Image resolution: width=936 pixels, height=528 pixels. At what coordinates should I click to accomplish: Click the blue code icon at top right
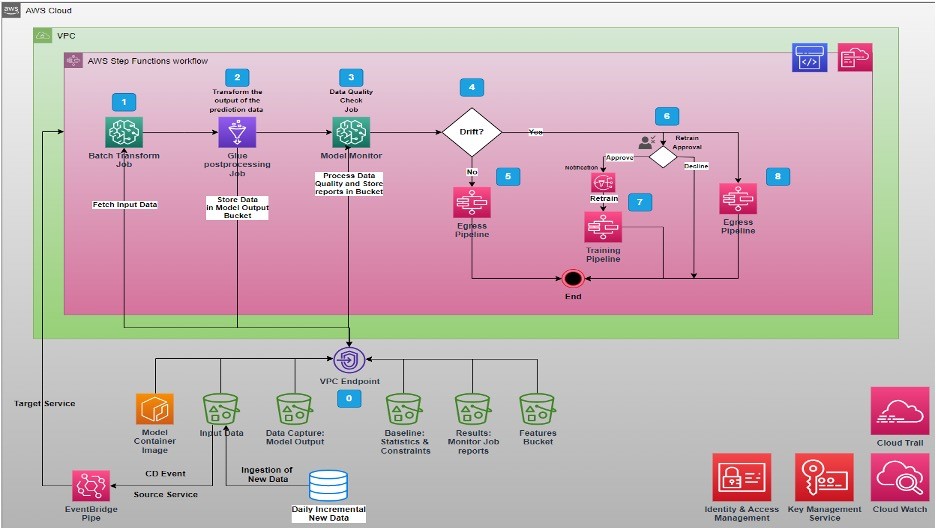tap(810, 59)
